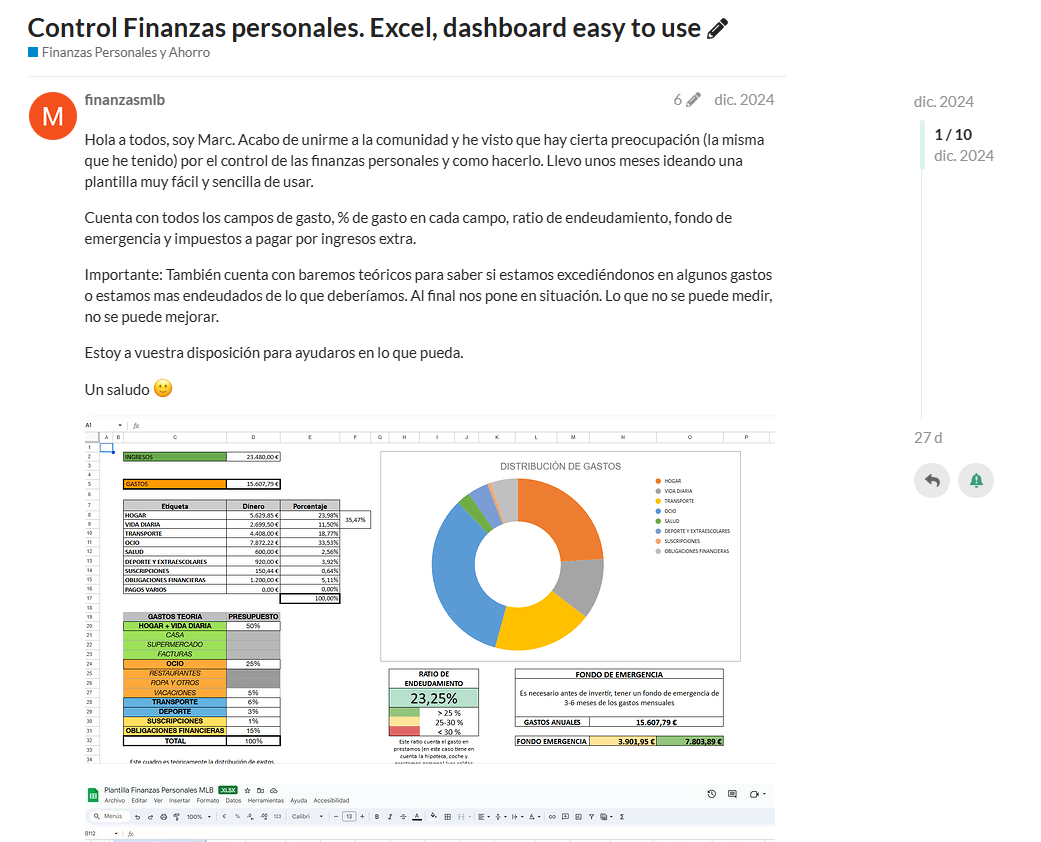Open the notification bell tracking menu
Viewport: 1041px width, 842px height.
(976, 480)
